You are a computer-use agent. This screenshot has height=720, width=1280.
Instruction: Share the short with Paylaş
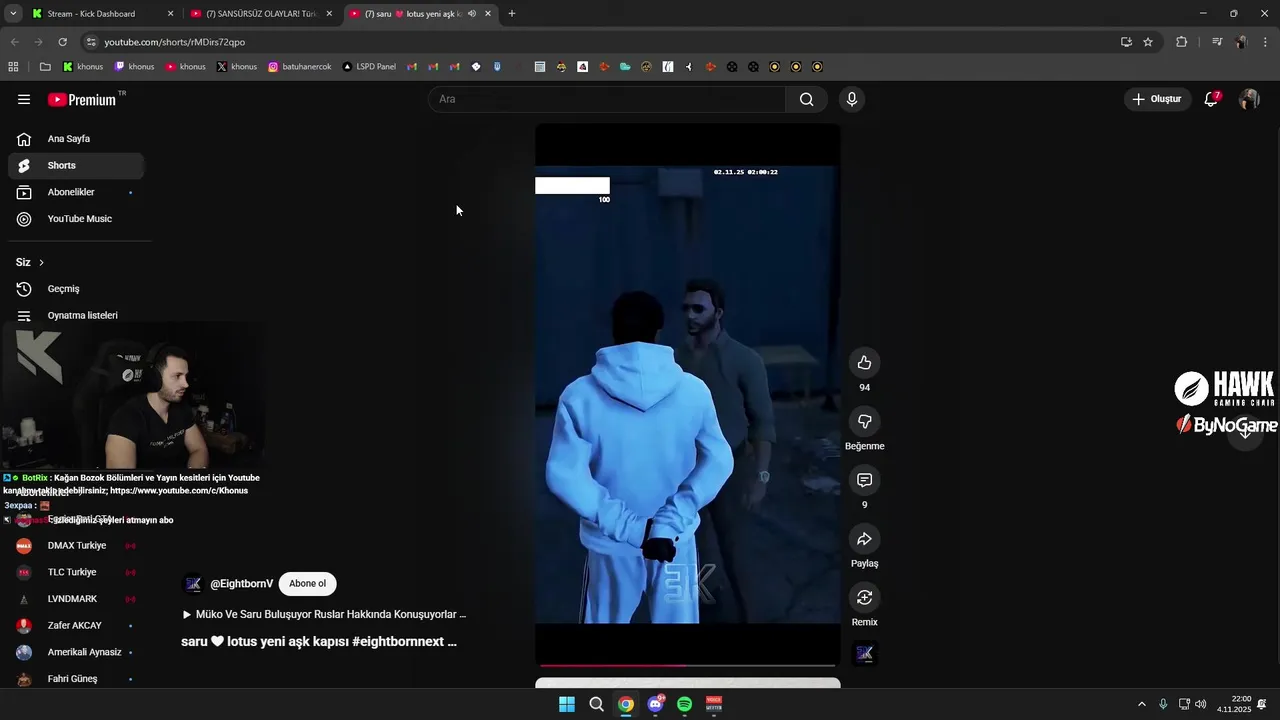pyautogui.click(x=864, y=539)
